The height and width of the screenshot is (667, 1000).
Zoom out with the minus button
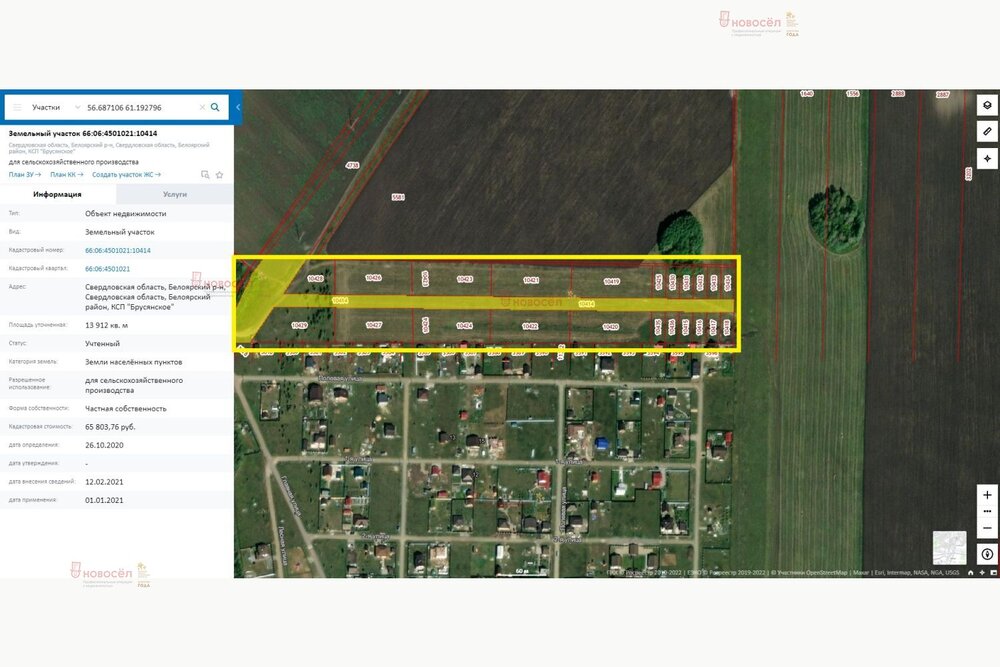[x=987, y=528]
